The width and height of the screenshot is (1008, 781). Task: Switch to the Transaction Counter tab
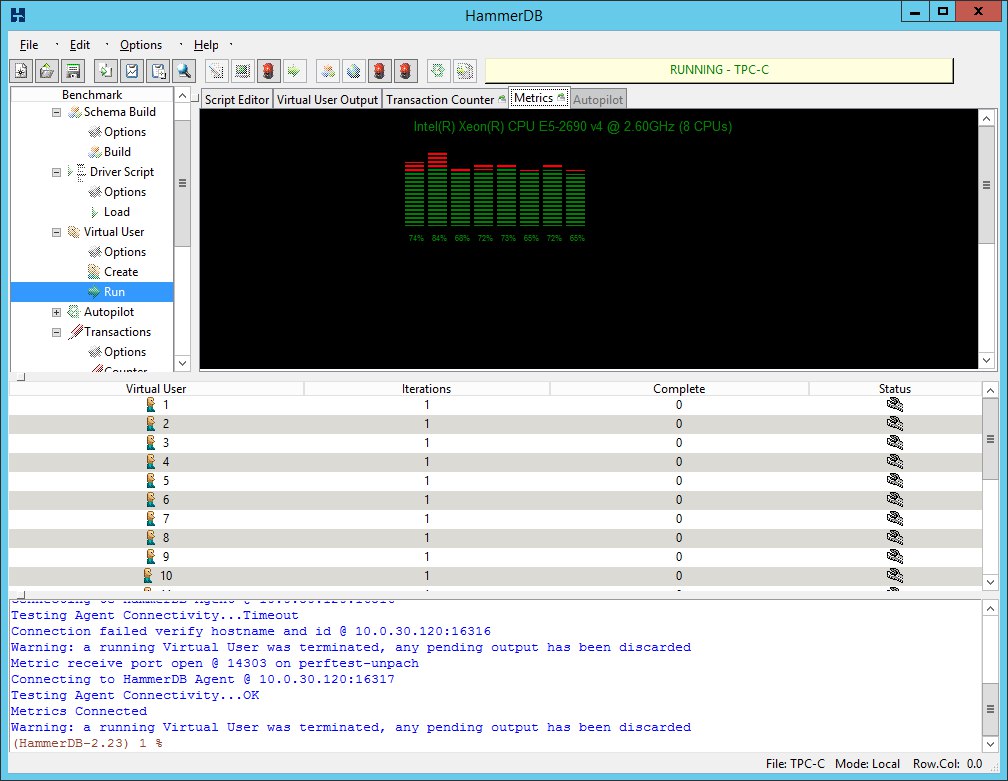point(446,100)
